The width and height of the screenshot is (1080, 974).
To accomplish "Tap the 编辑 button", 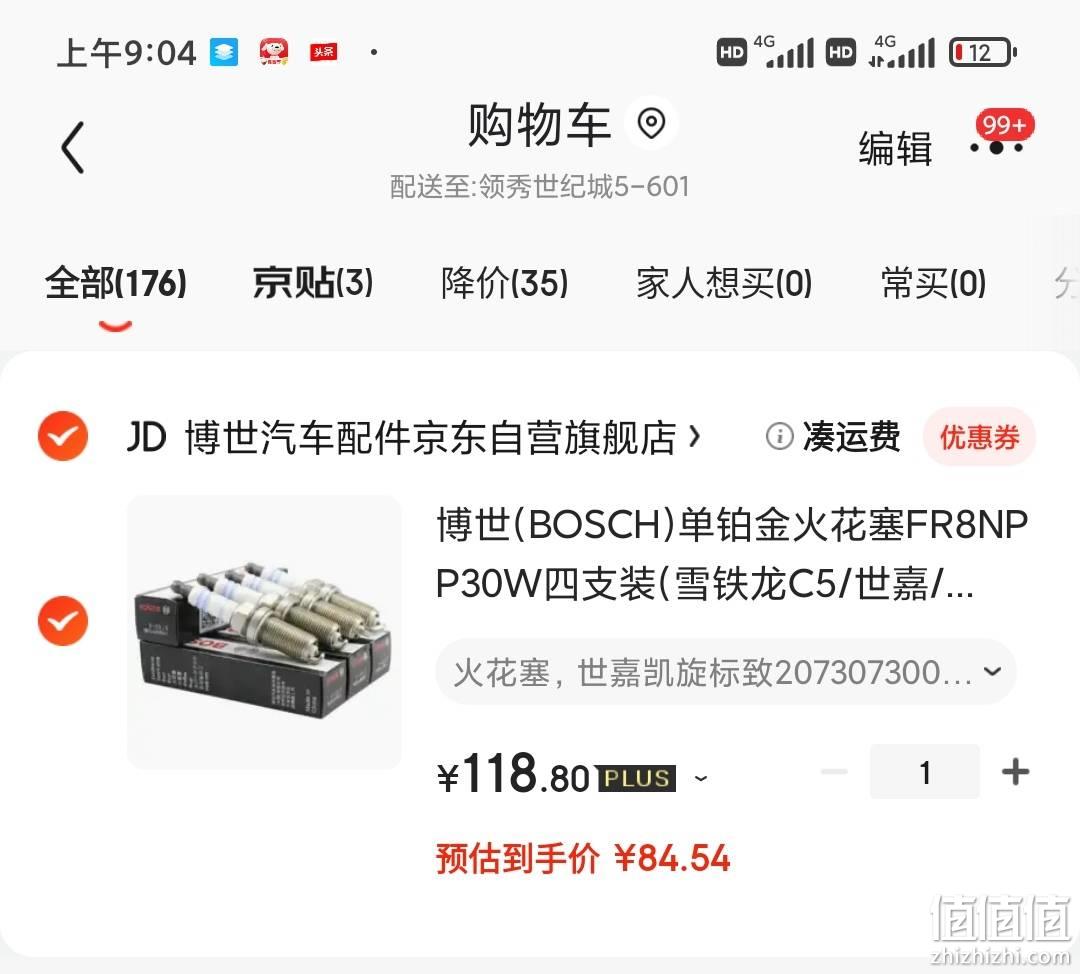I will click(895, 148).
